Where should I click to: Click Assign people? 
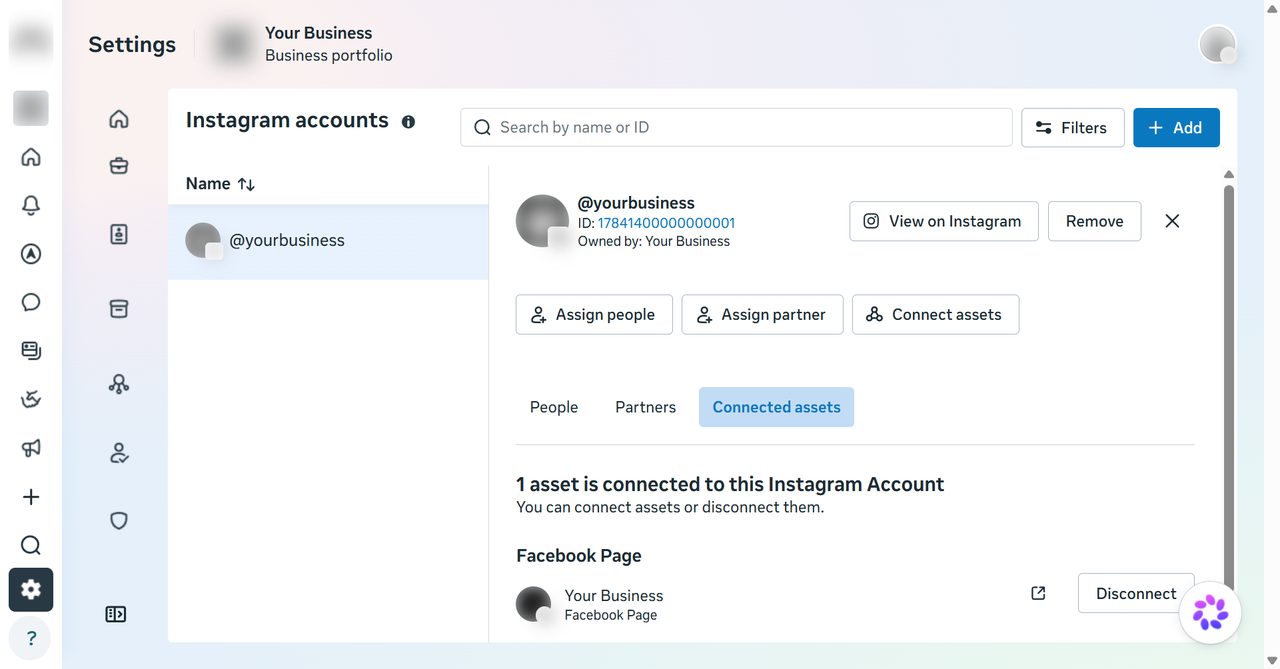594,314
